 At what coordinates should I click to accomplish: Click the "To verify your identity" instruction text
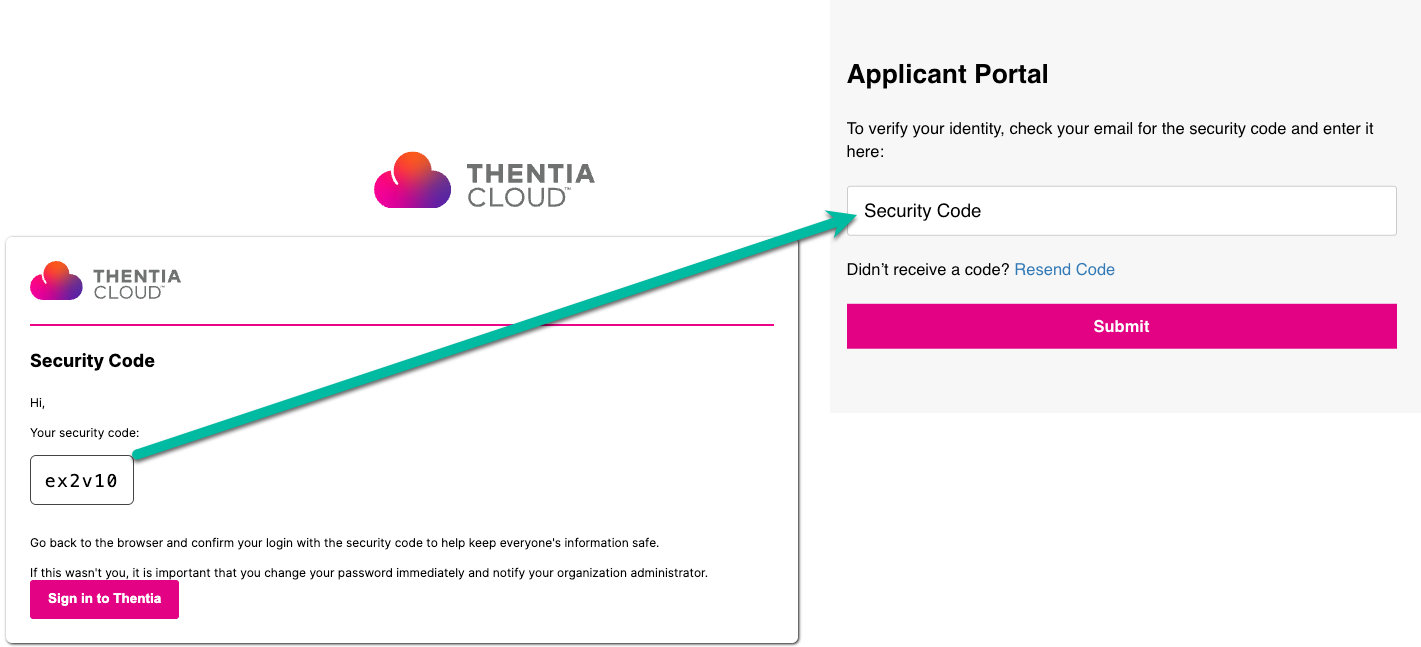[x=1110, y=140]
